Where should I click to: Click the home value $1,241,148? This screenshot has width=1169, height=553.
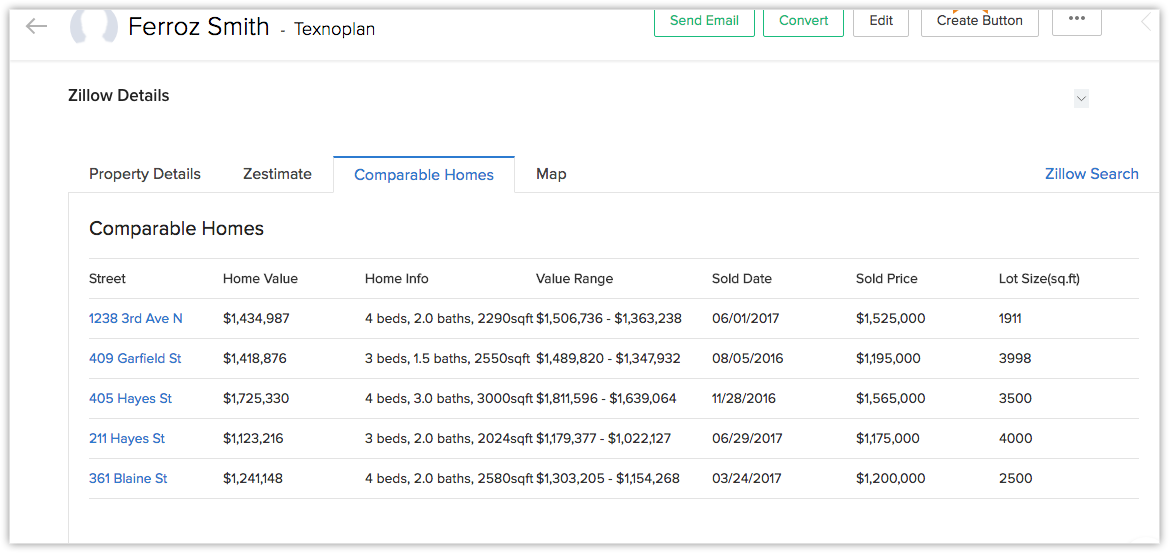(x=253, y=478)
